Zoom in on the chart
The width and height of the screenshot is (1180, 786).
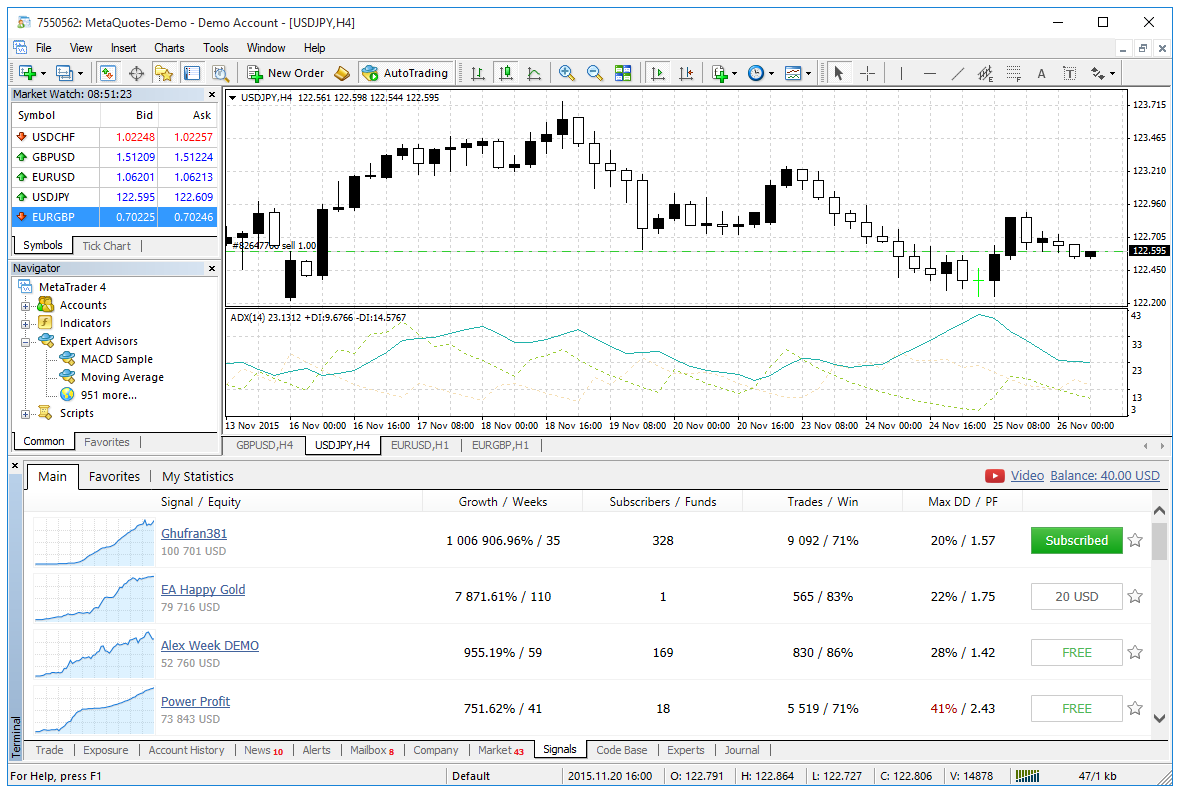567,73
